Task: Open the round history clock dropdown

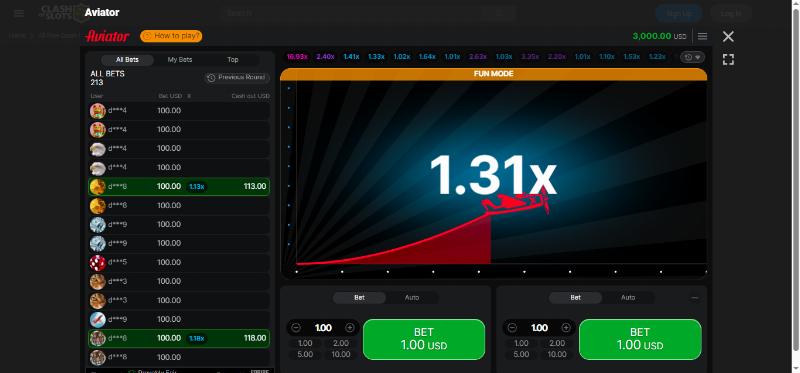Action: [x=692, y=57]
